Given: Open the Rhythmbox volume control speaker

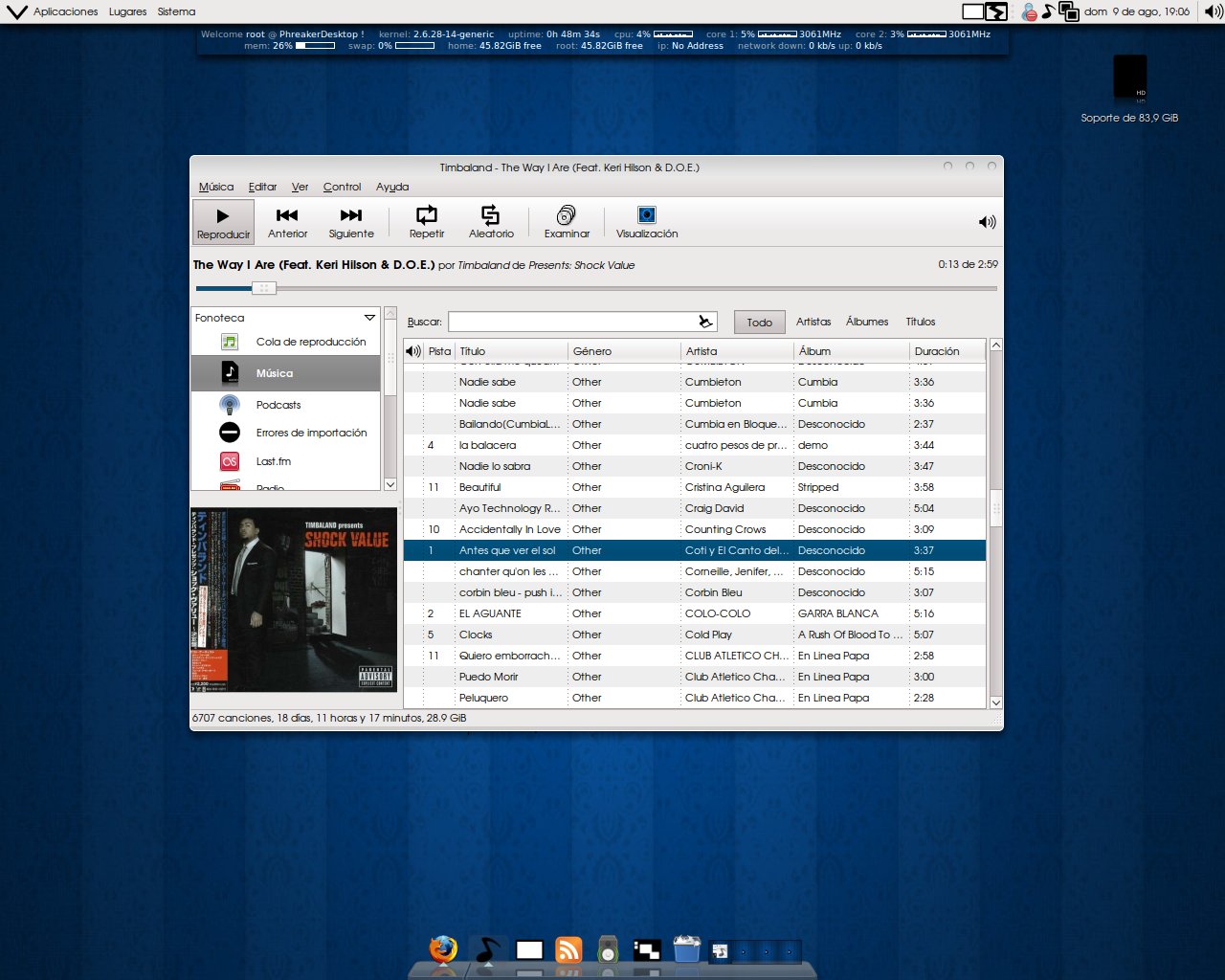Looking at the screenshot, I should pos(987,222).
